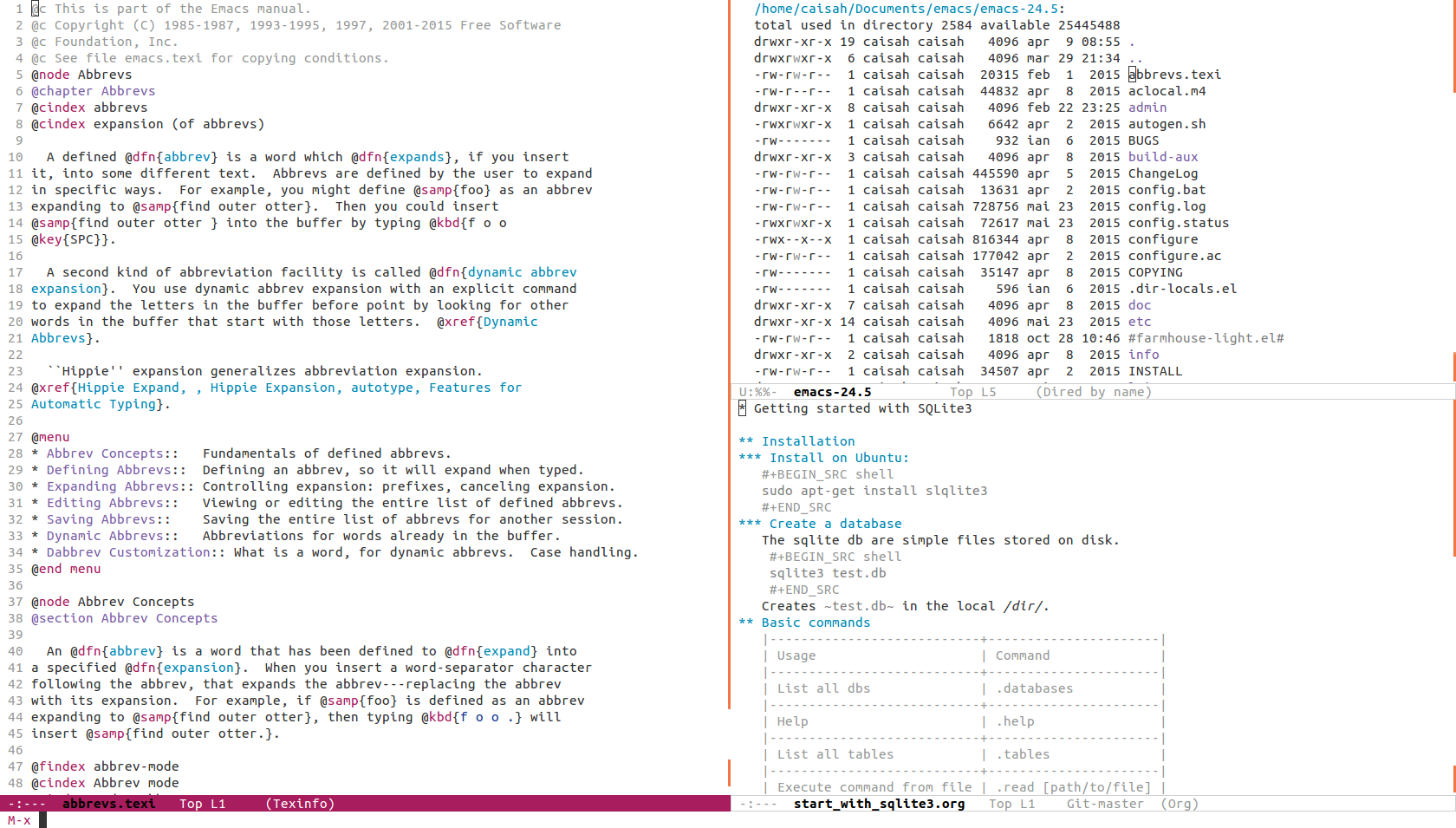Image resolution: width=1456 pixels, height=828 pixels.
Task: Collapse the 'Getting started with SQLite3' org heading
Action: (x=855, y=408)
